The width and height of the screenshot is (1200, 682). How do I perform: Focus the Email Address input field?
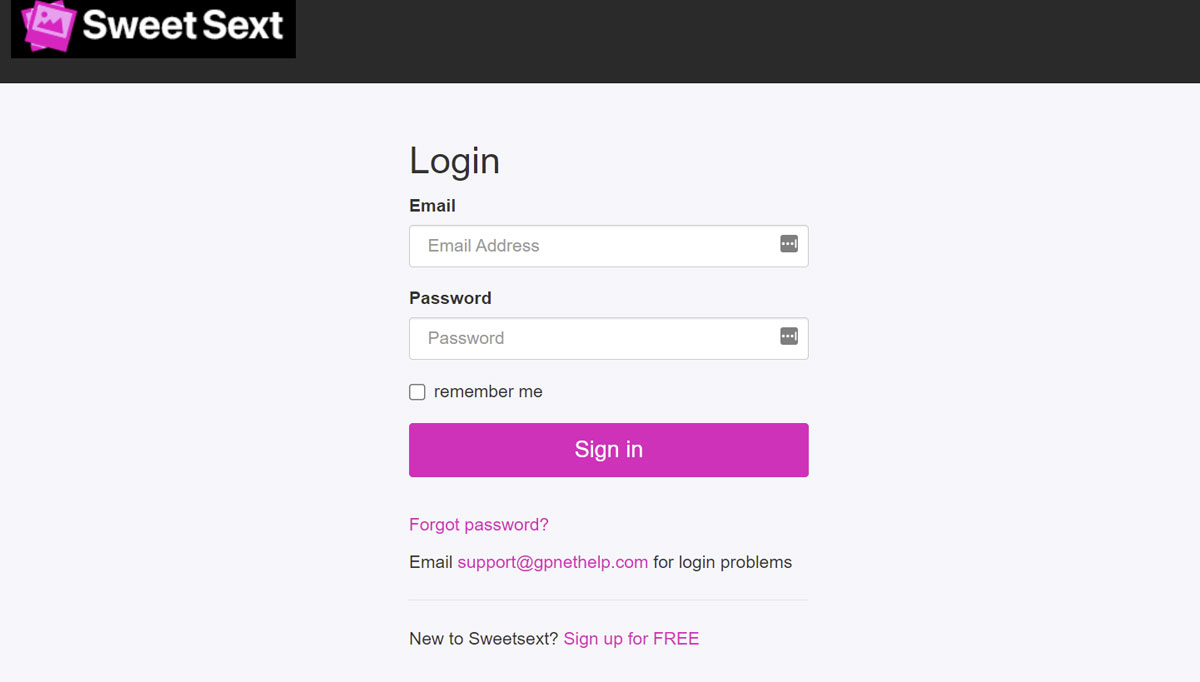(590, 246)
